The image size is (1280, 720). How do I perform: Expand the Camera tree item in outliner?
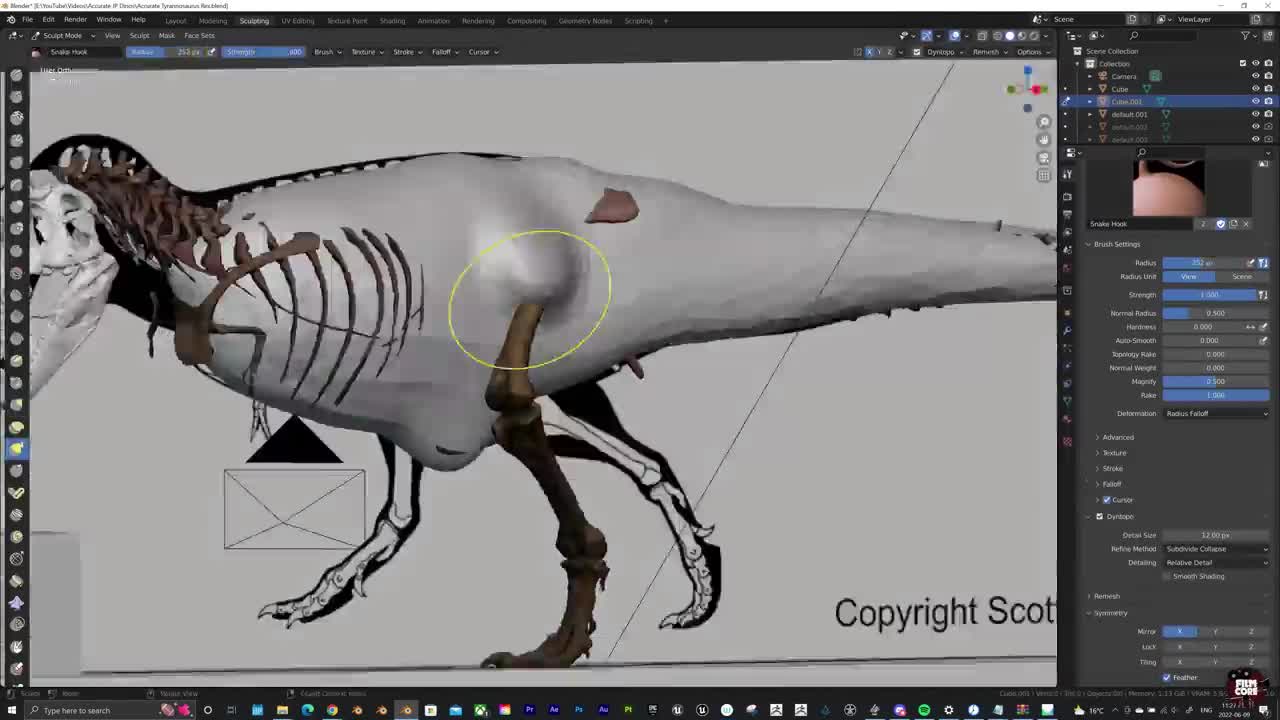pyautogui.click(x=1090, y=76)
